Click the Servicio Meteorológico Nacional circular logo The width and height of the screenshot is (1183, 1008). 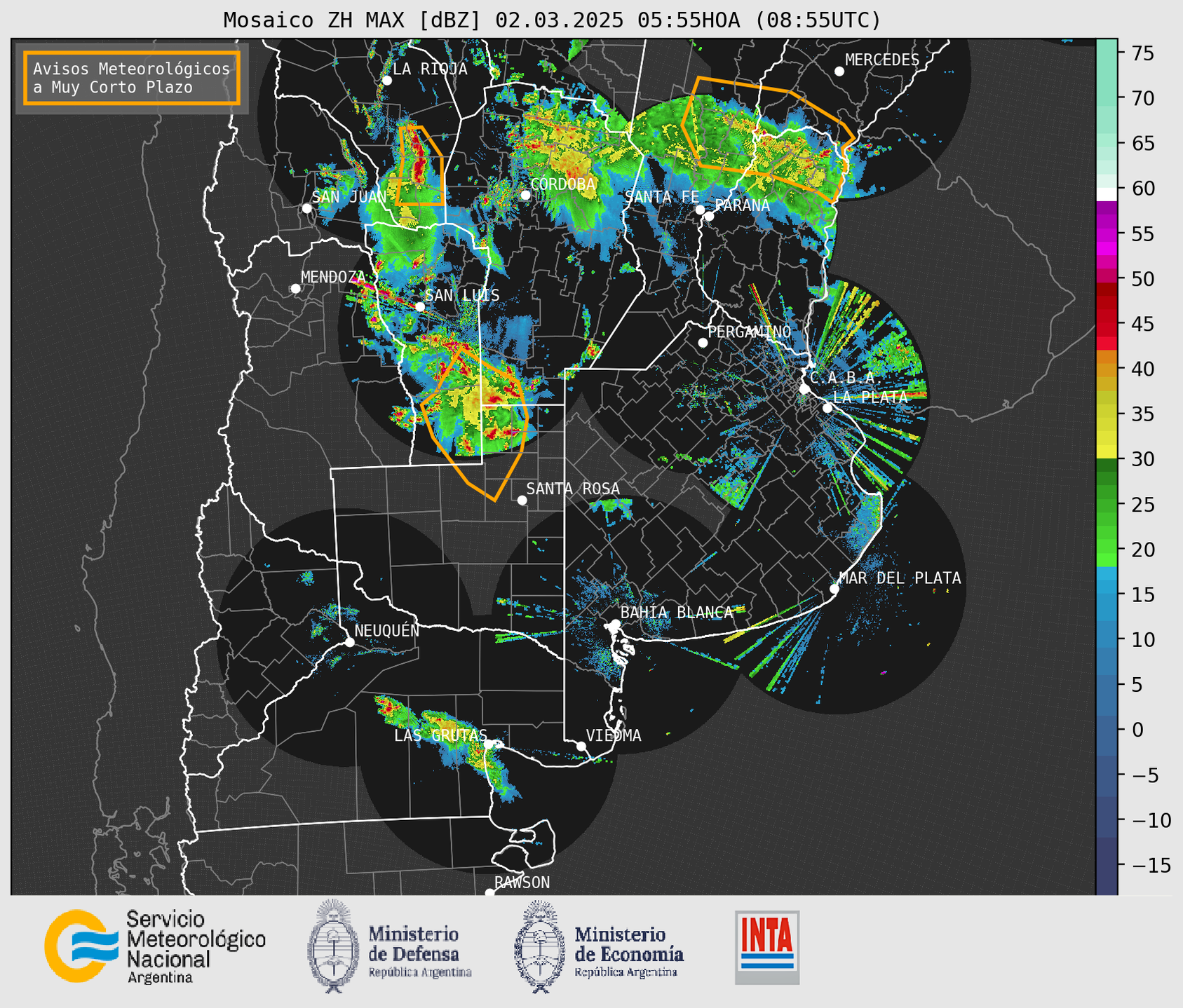(81, 946)
